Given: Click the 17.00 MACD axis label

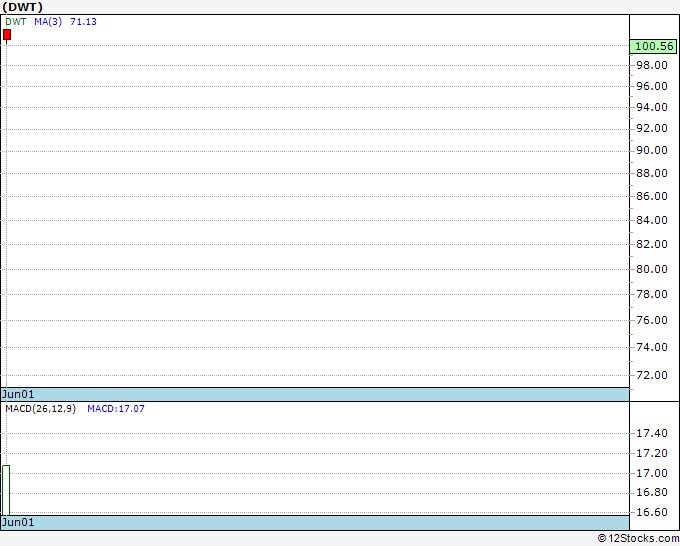Looking at the screenshot, I should click(652, 473).
